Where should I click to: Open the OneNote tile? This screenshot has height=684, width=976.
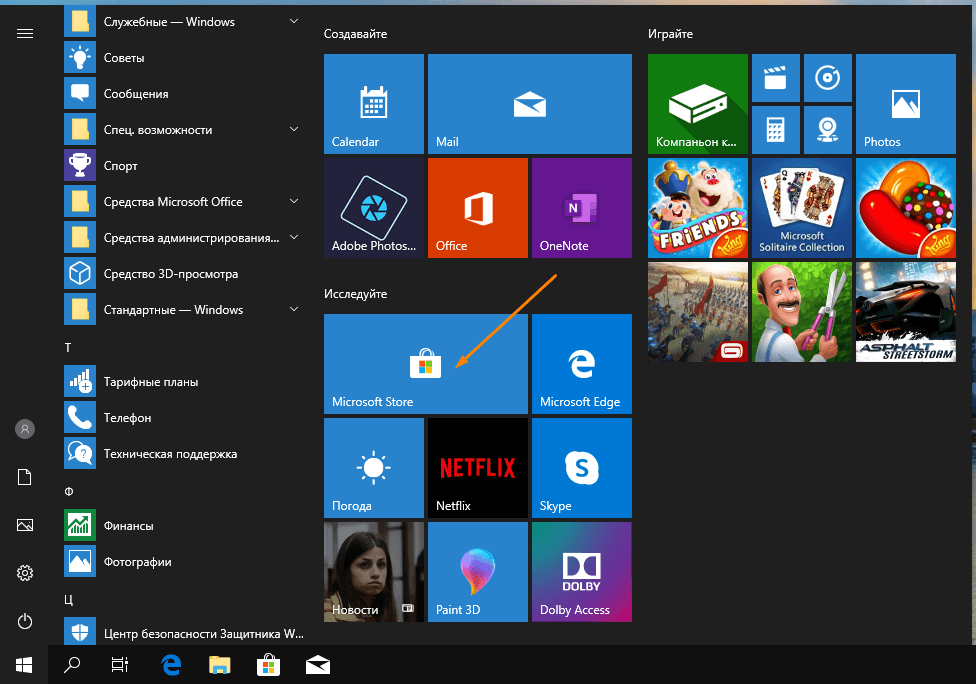click(581, 208)
